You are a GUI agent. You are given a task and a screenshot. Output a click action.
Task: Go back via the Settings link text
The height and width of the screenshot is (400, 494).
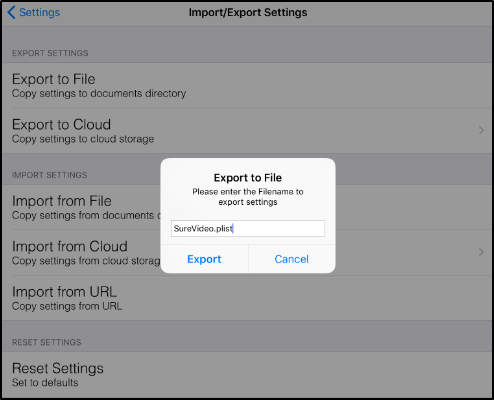[x=39, y=12]
